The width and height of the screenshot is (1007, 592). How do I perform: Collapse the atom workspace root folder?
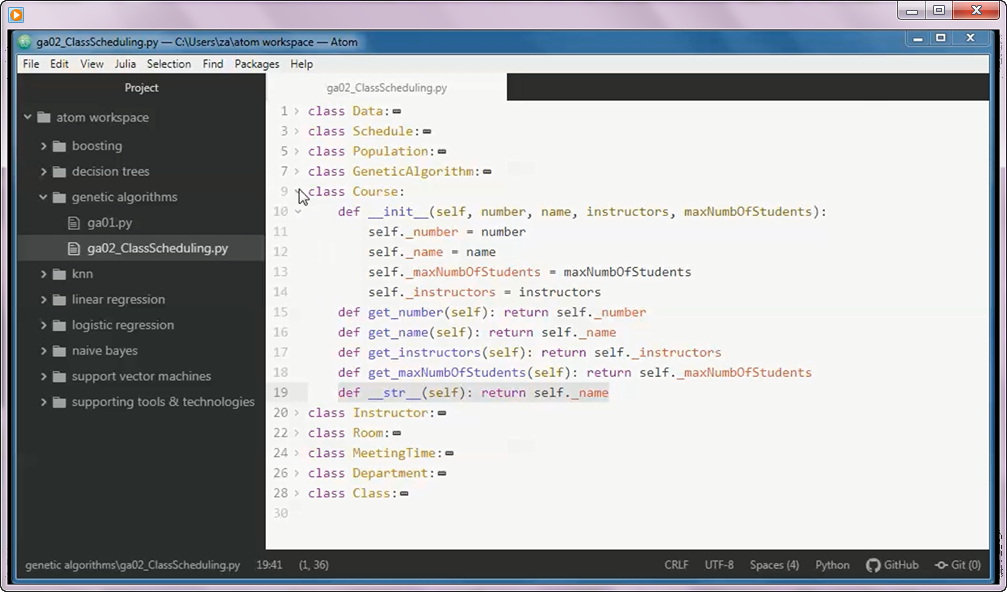pos(28,118)
